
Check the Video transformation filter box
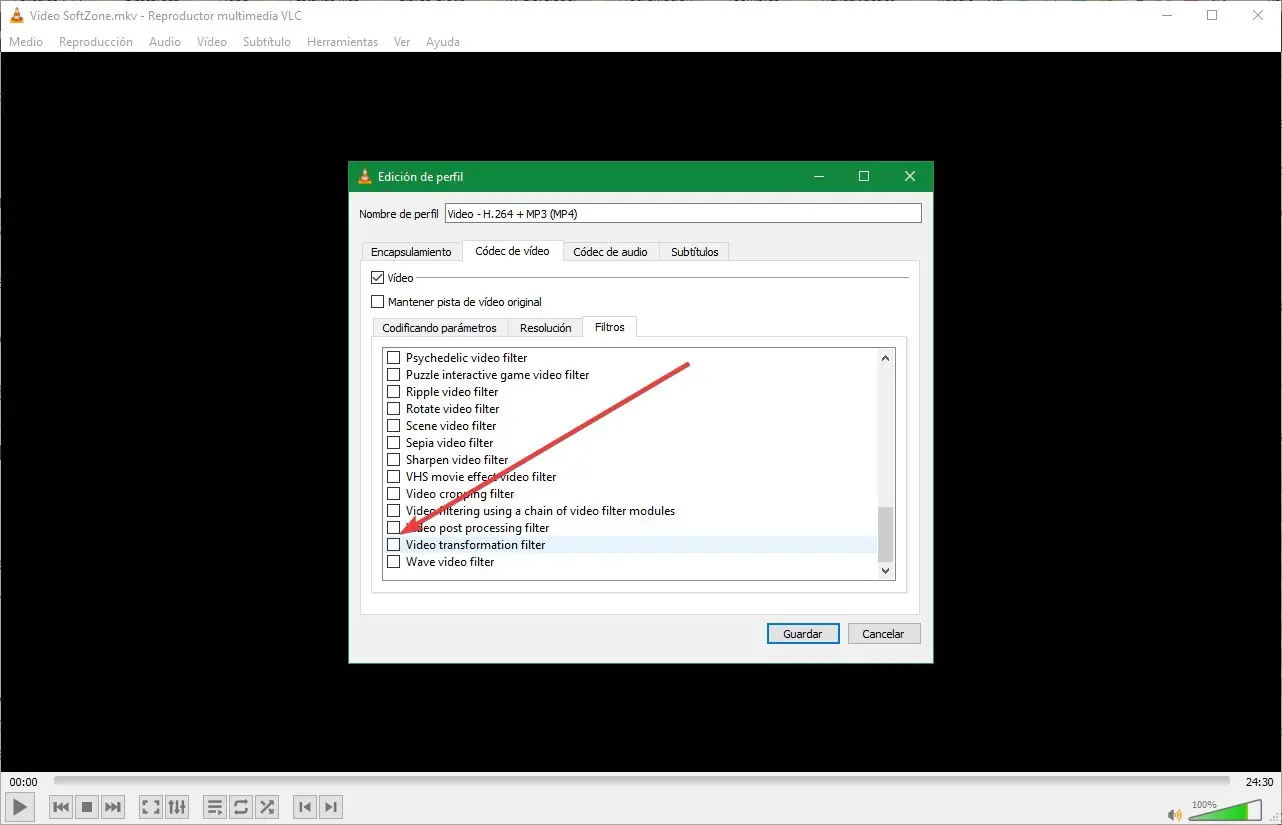(x=394, y=545)
